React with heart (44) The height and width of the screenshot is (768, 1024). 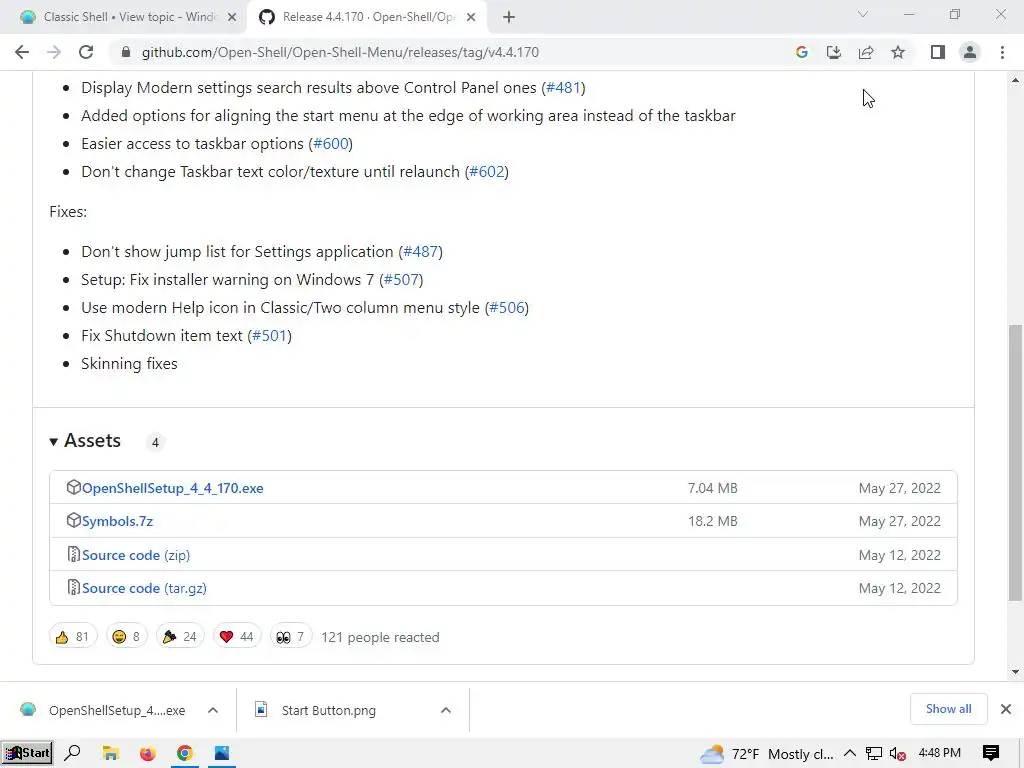237,637
